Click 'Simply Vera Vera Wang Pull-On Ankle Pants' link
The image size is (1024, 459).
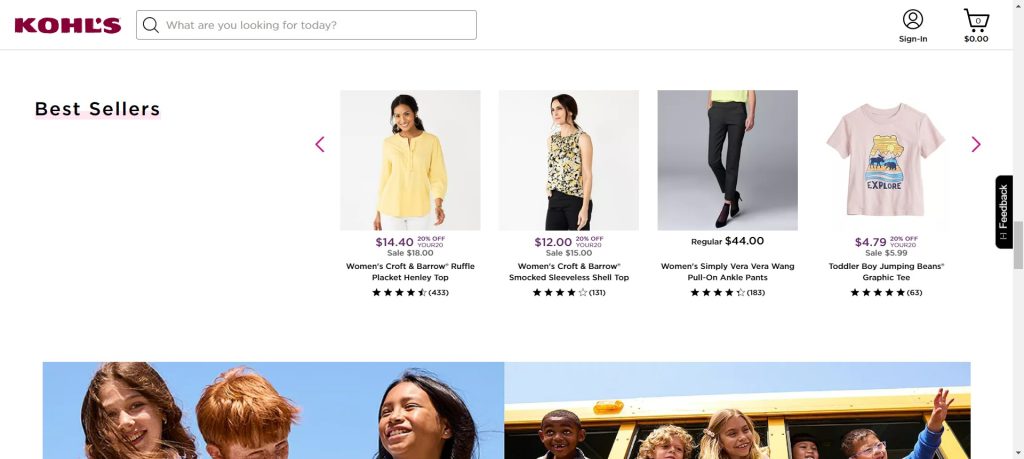point(727,272)
